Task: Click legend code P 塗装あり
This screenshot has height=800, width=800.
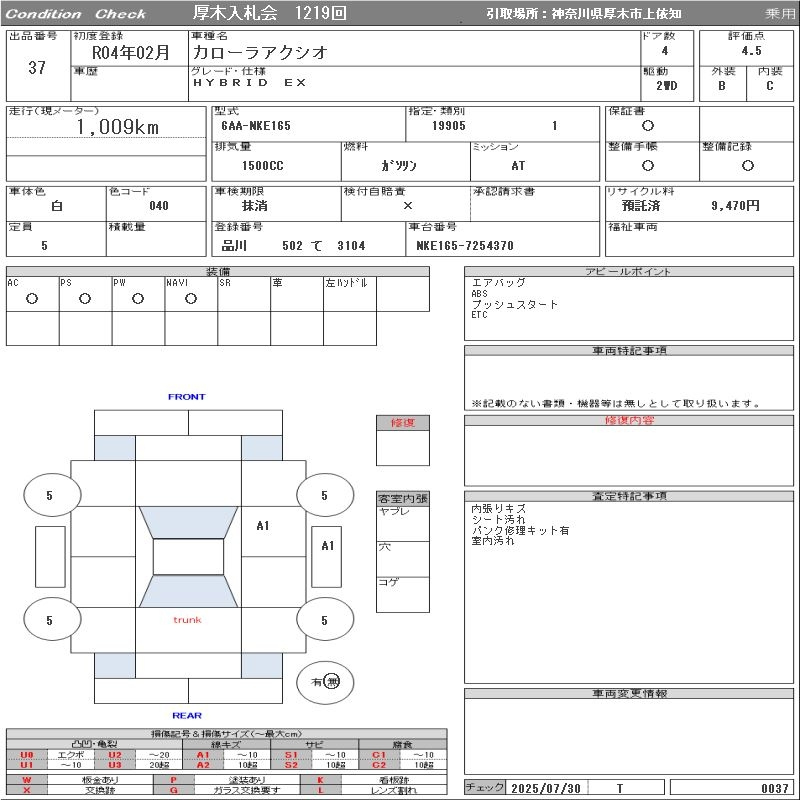Action: coord(227,780)
